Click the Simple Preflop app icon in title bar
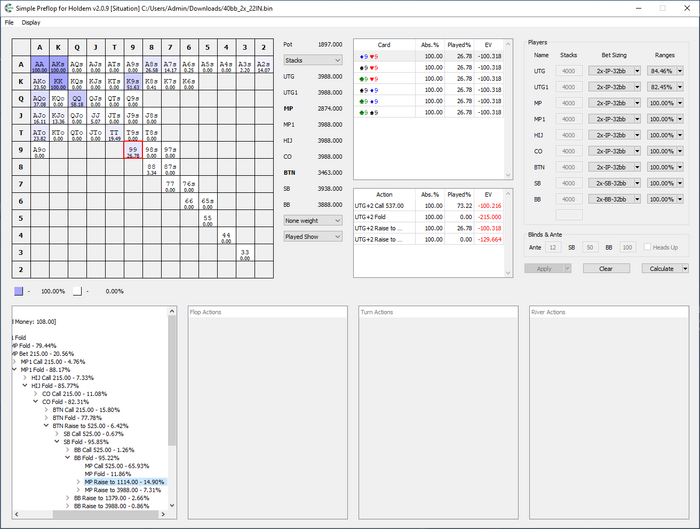700x529 pixels. 8,8
